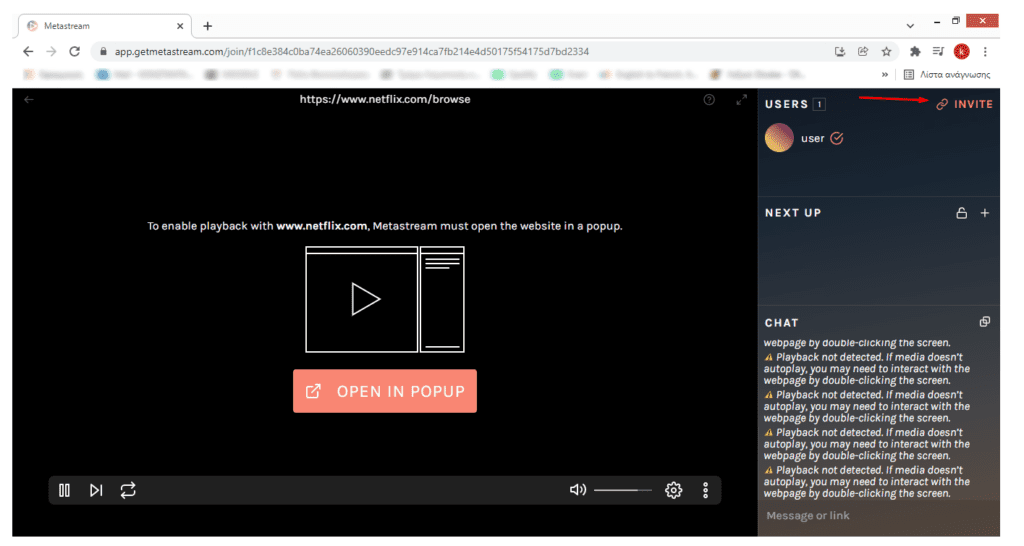Click the USERS count badge
Image resolution: width=1024 pixels, height=546 pixels.
819,104
